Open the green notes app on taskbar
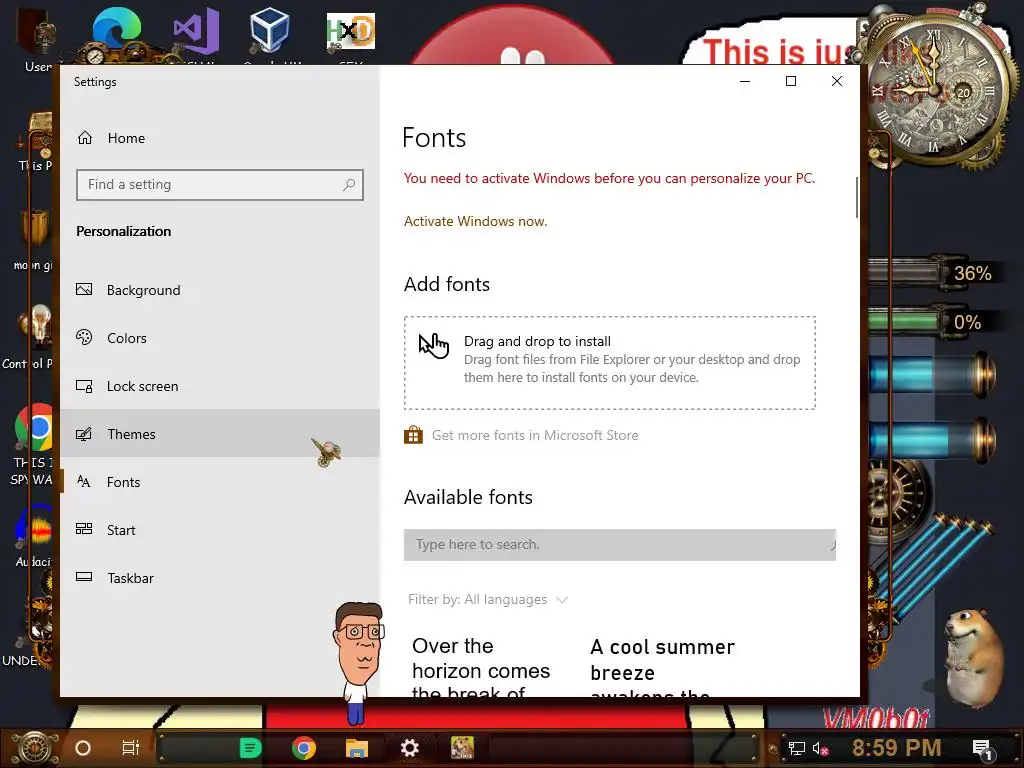 [250, 748]
